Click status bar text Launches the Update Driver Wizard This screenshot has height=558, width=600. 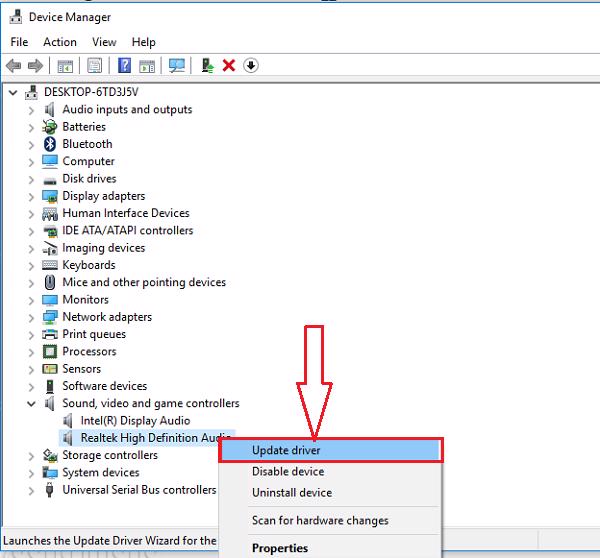(x=110, y=540)
